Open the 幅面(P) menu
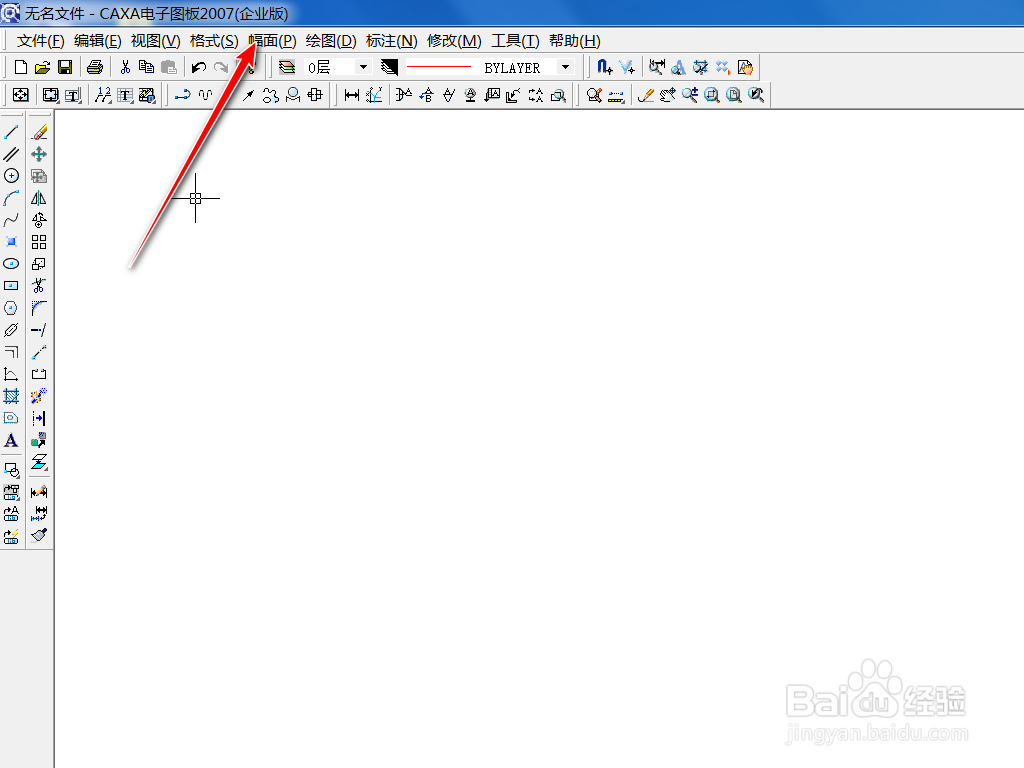 [x=272, y=40]
